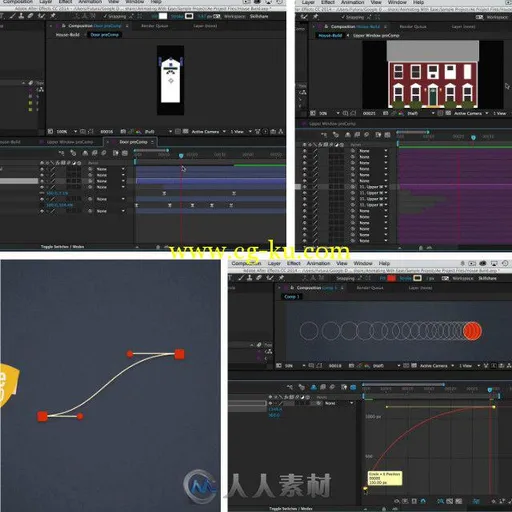Viewport: 512px width, 512px height.
Task: Open the Graph Editor in the Door preComp timeline
Action: click(125, 153)
